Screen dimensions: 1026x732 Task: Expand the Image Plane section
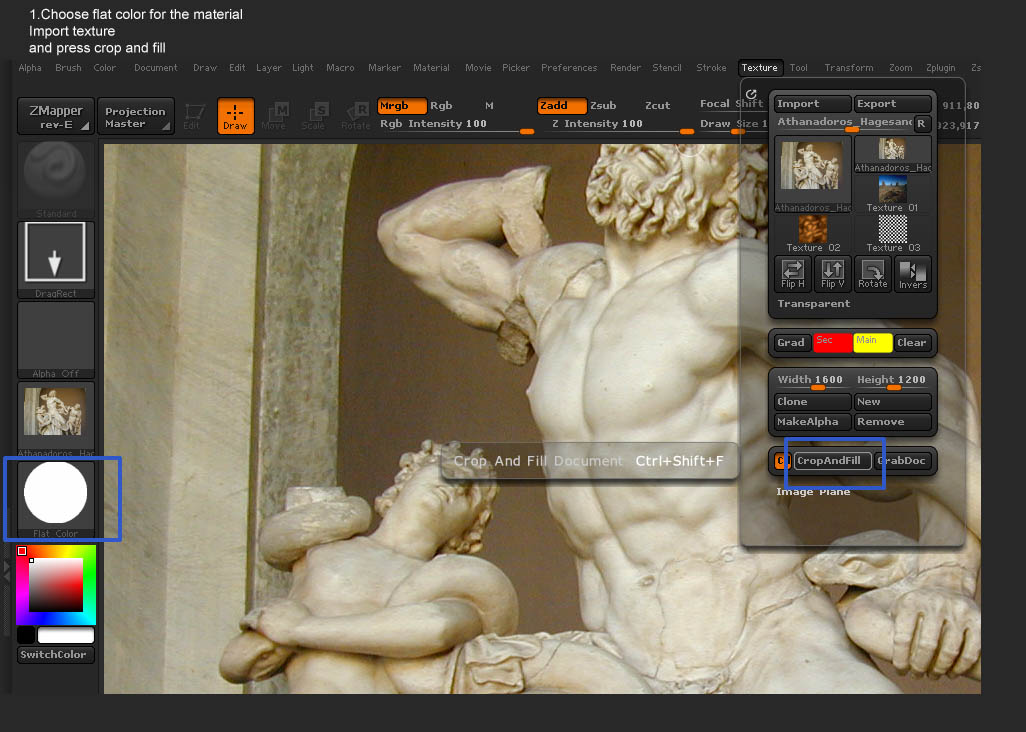click(x=813, y=491)
